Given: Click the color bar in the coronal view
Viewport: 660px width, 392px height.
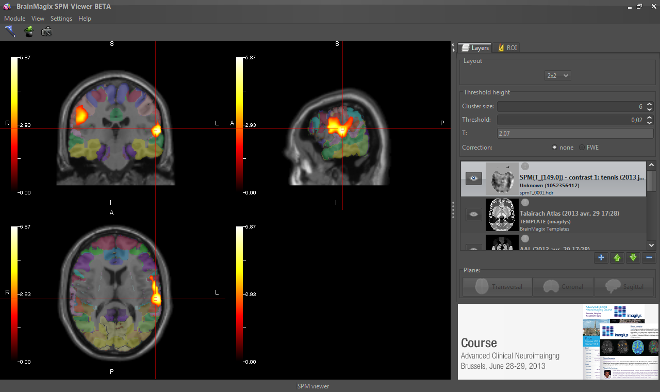Looking at the screenshot, I should tap(15, 125).
